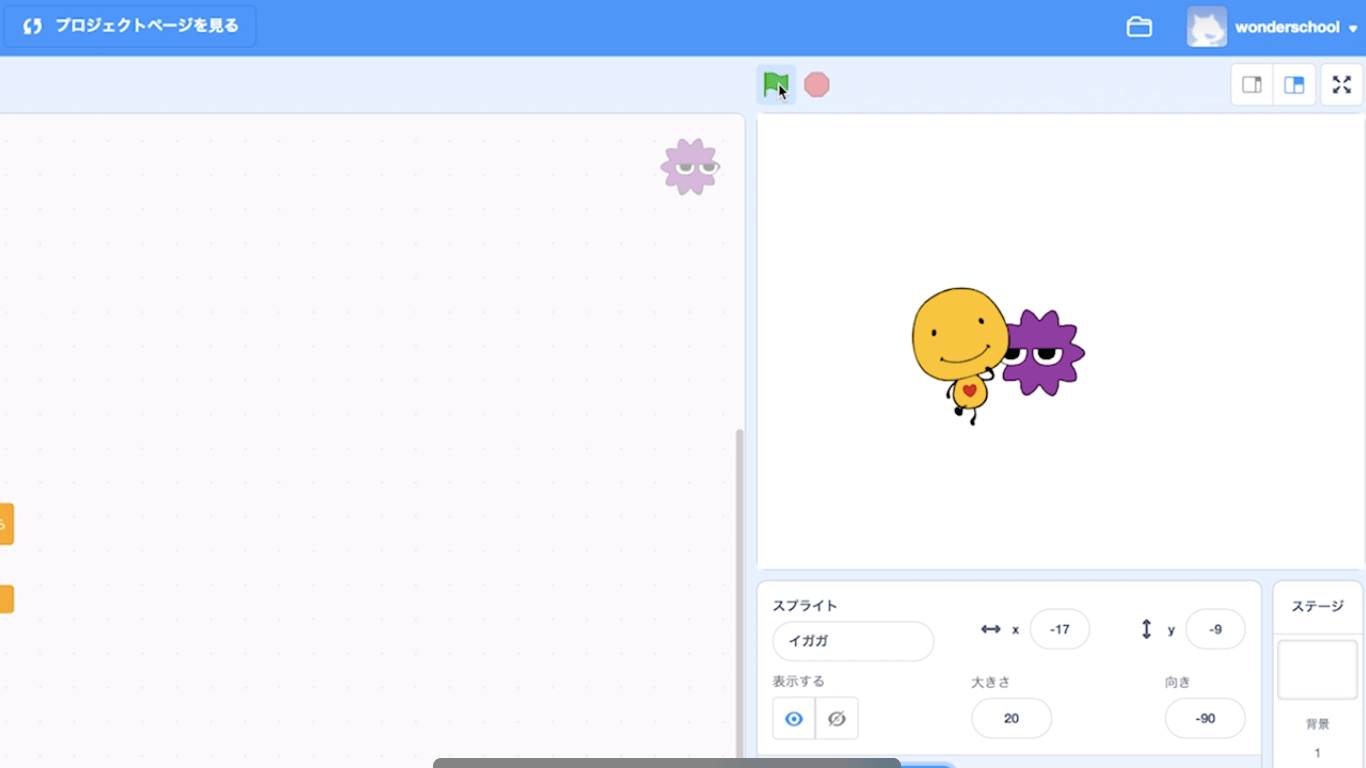Show the sprite with eye icon

(794, 718)
